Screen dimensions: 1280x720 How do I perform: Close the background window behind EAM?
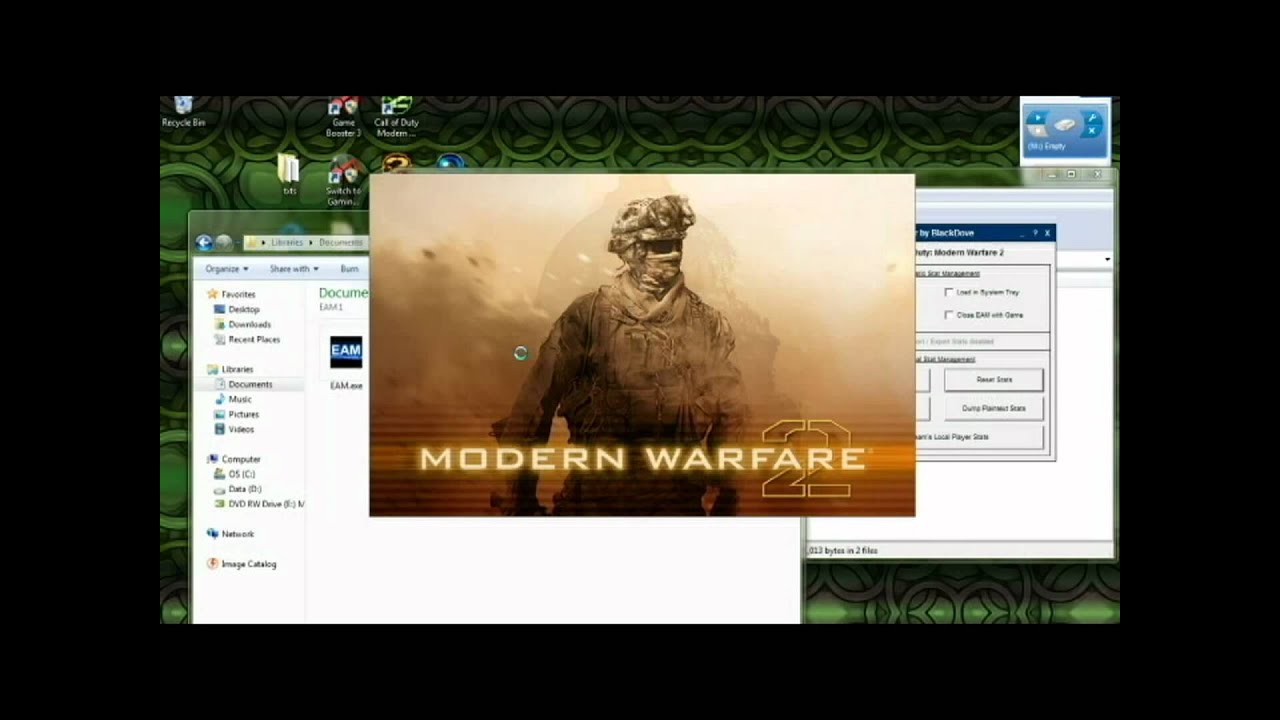(x=1096, y=174)
